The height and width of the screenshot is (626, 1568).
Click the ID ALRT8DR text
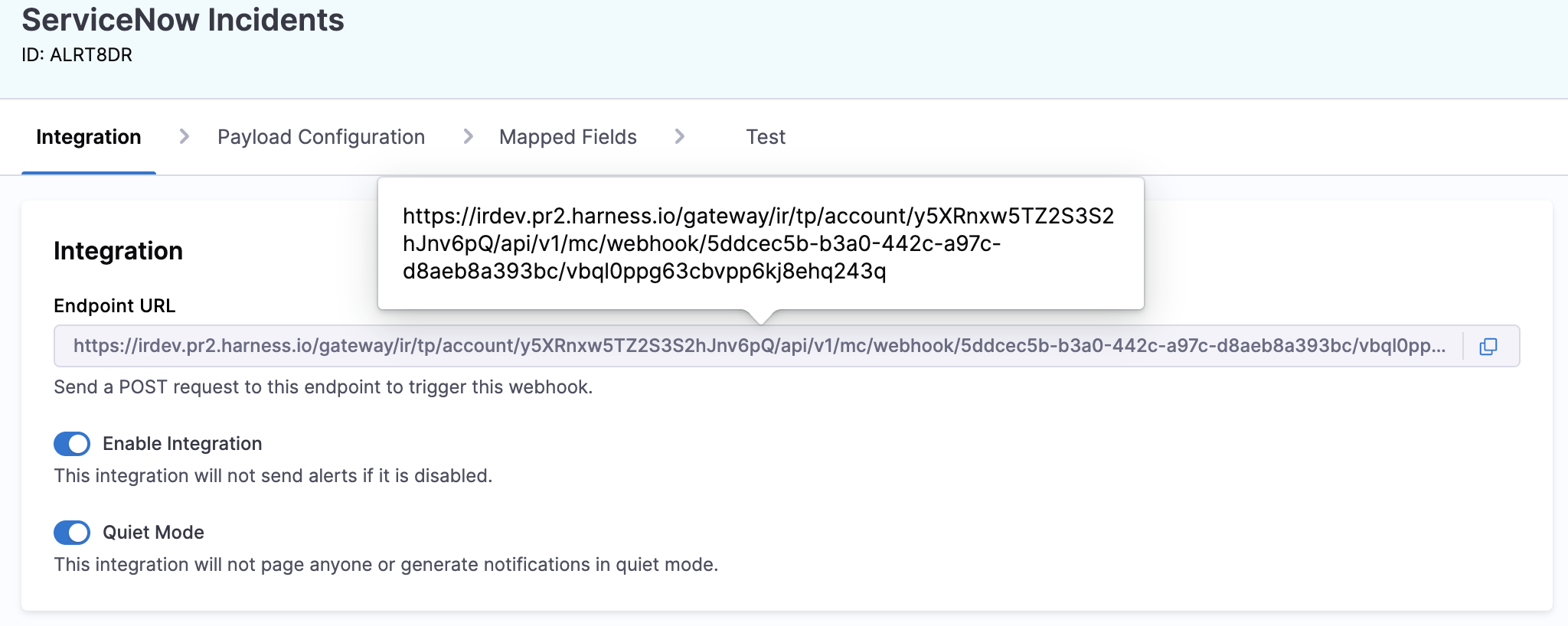point(77,55)
